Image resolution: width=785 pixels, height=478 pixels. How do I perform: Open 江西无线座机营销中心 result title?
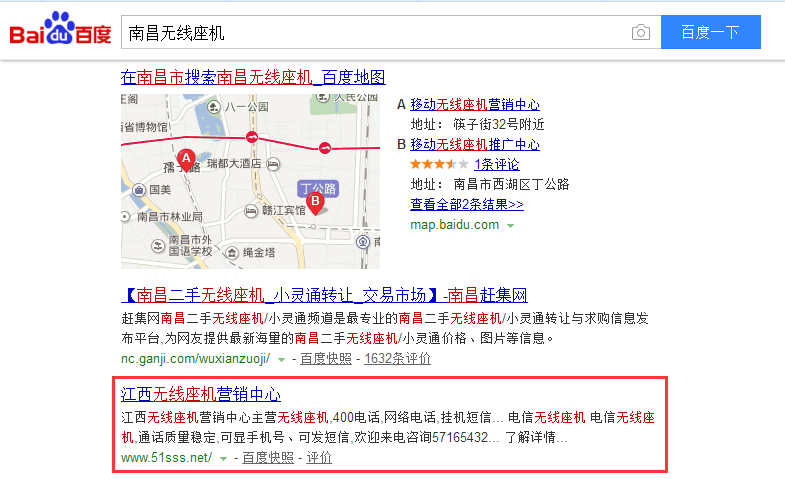(x=201, y=394)
